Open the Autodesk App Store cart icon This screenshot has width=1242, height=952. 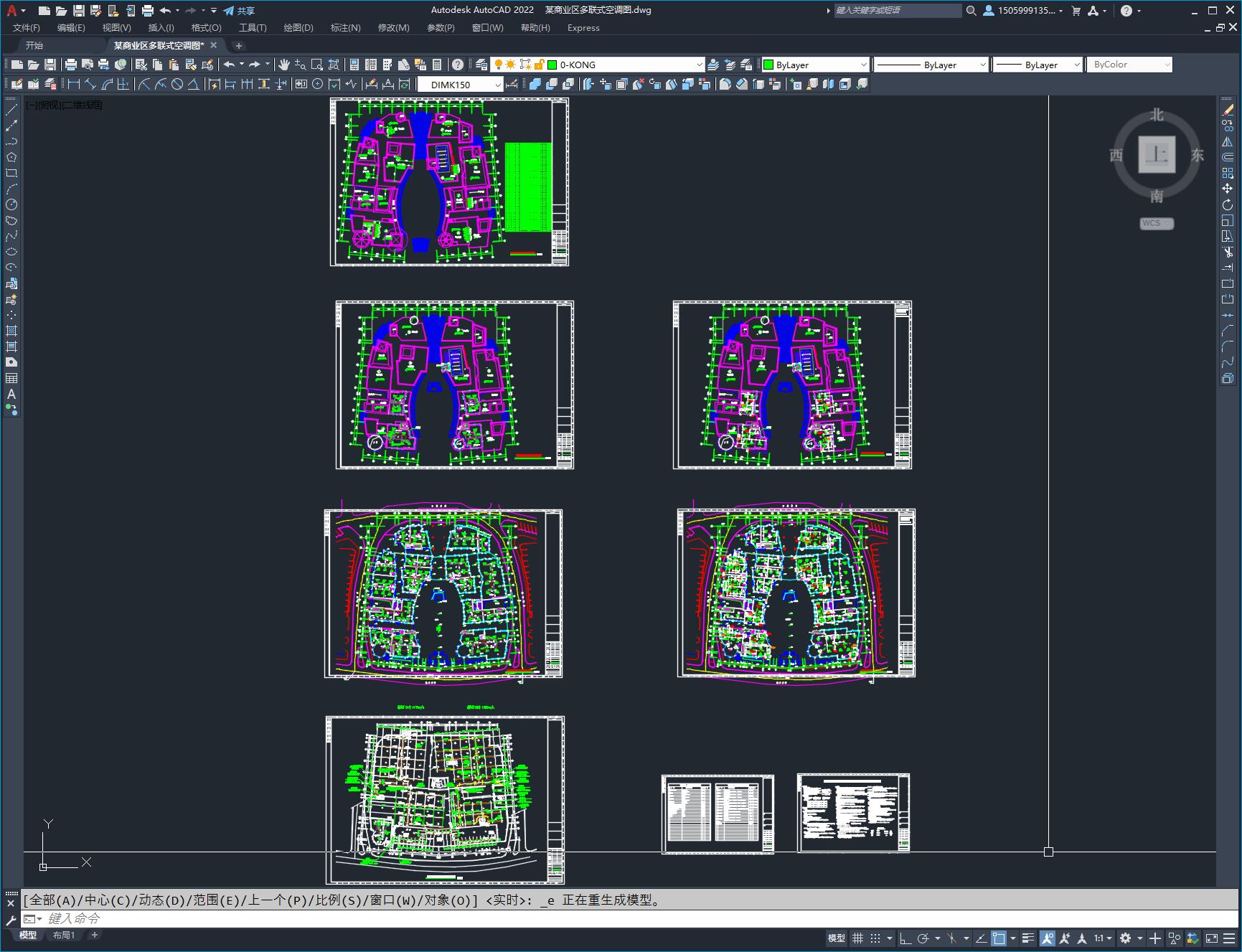click(1076, 11)
